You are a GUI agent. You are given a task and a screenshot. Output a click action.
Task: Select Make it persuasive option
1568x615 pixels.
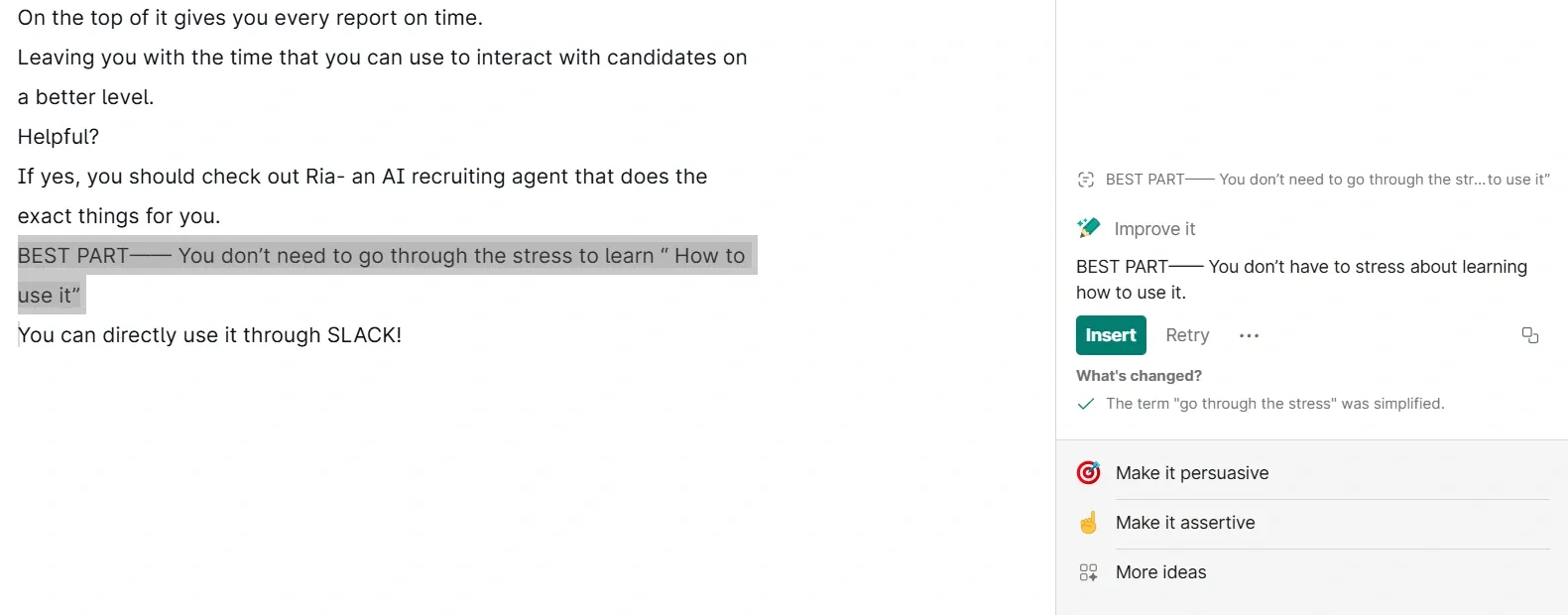(1191, 473)
